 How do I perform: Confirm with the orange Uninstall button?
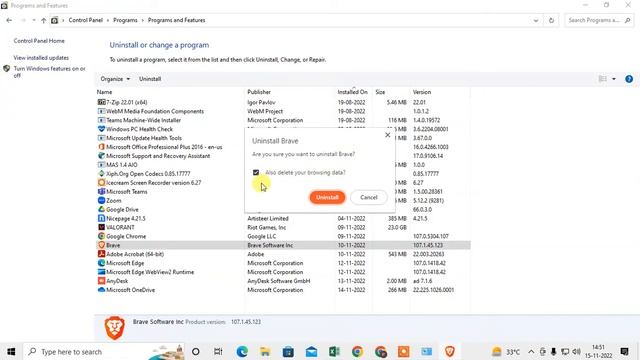tap(327, 197)
